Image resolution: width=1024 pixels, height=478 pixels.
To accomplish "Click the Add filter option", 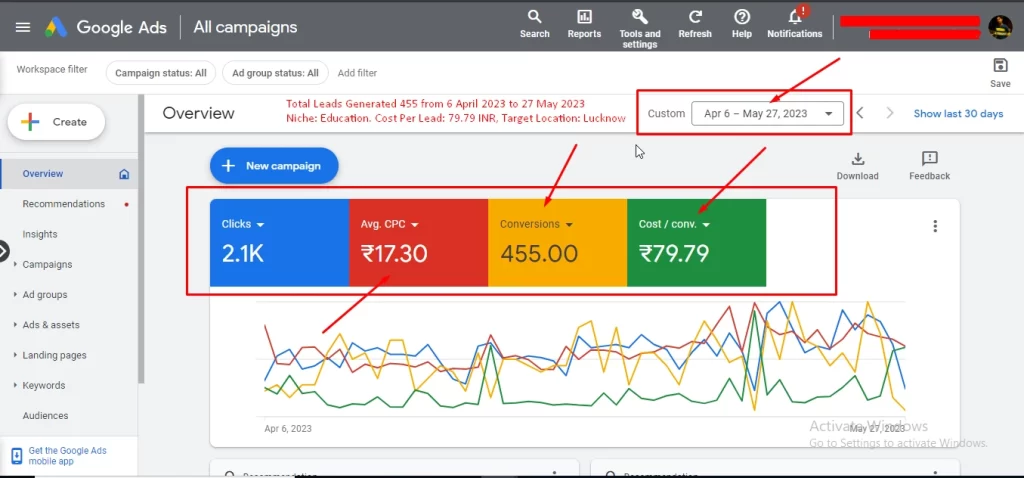I will 357,73.
